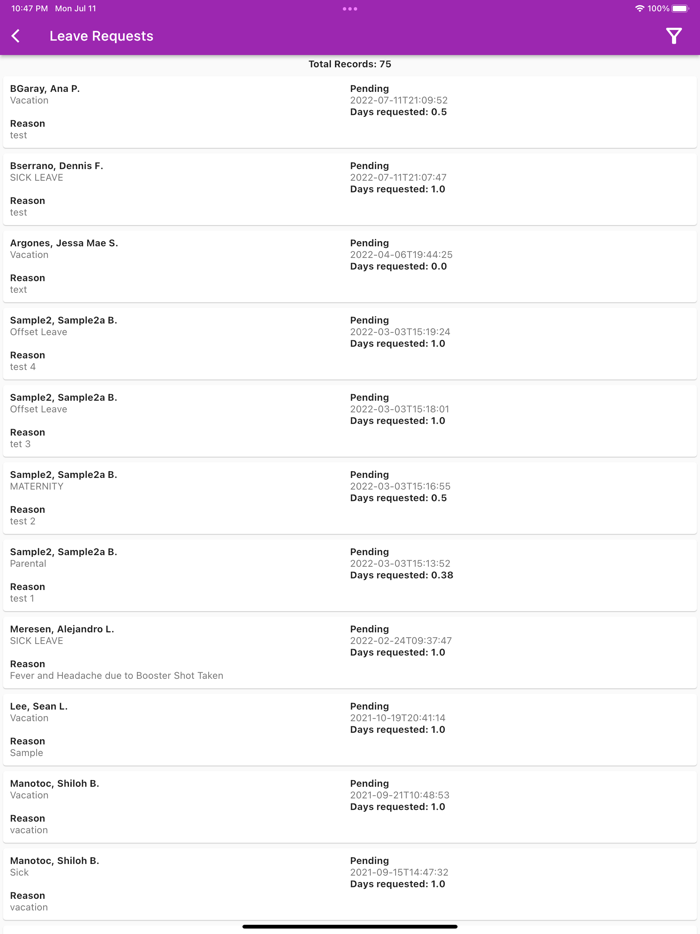This screenshot has height=934, width=700.
Task: Tap the back arrow icon
Action: (x=16, y=36)
